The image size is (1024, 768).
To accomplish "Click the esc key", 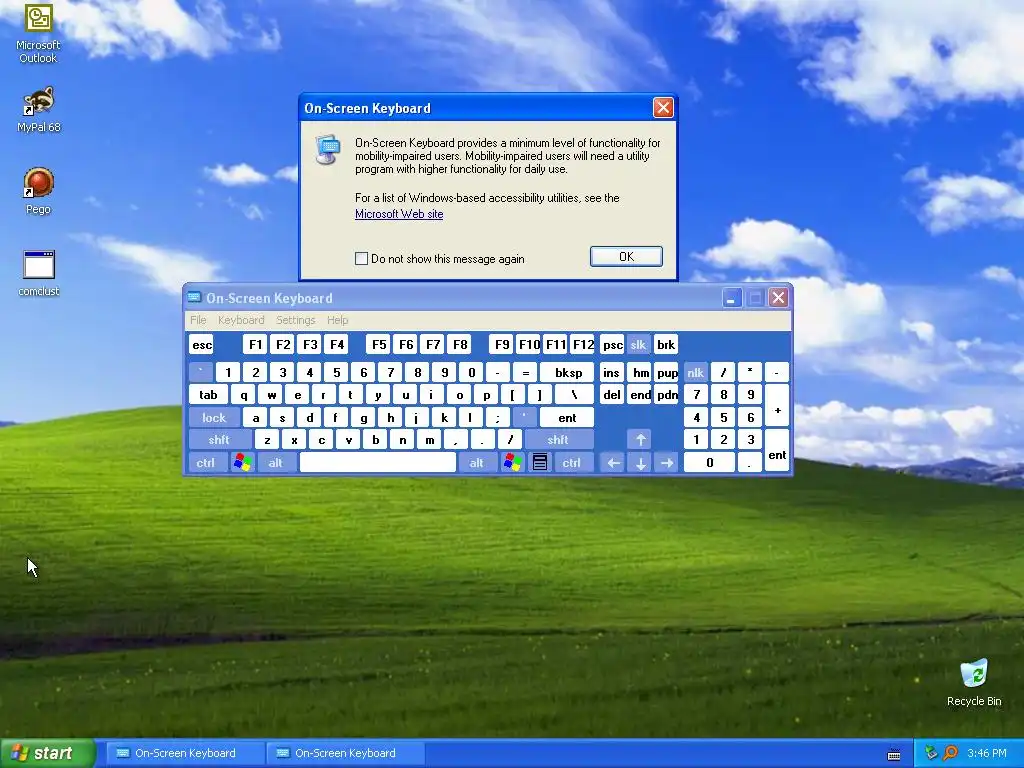I will [x=202, y=344].
